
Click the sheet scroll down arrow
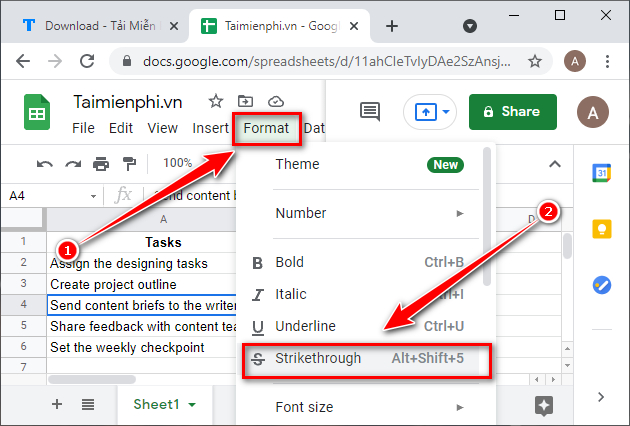[567, 365]
